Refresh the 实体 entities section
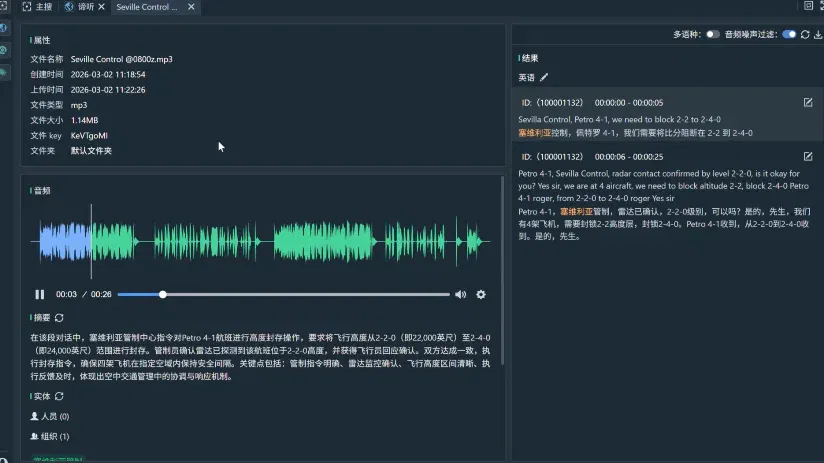The image size is (824, 463). pyautogui.click(x=59, y=396)
